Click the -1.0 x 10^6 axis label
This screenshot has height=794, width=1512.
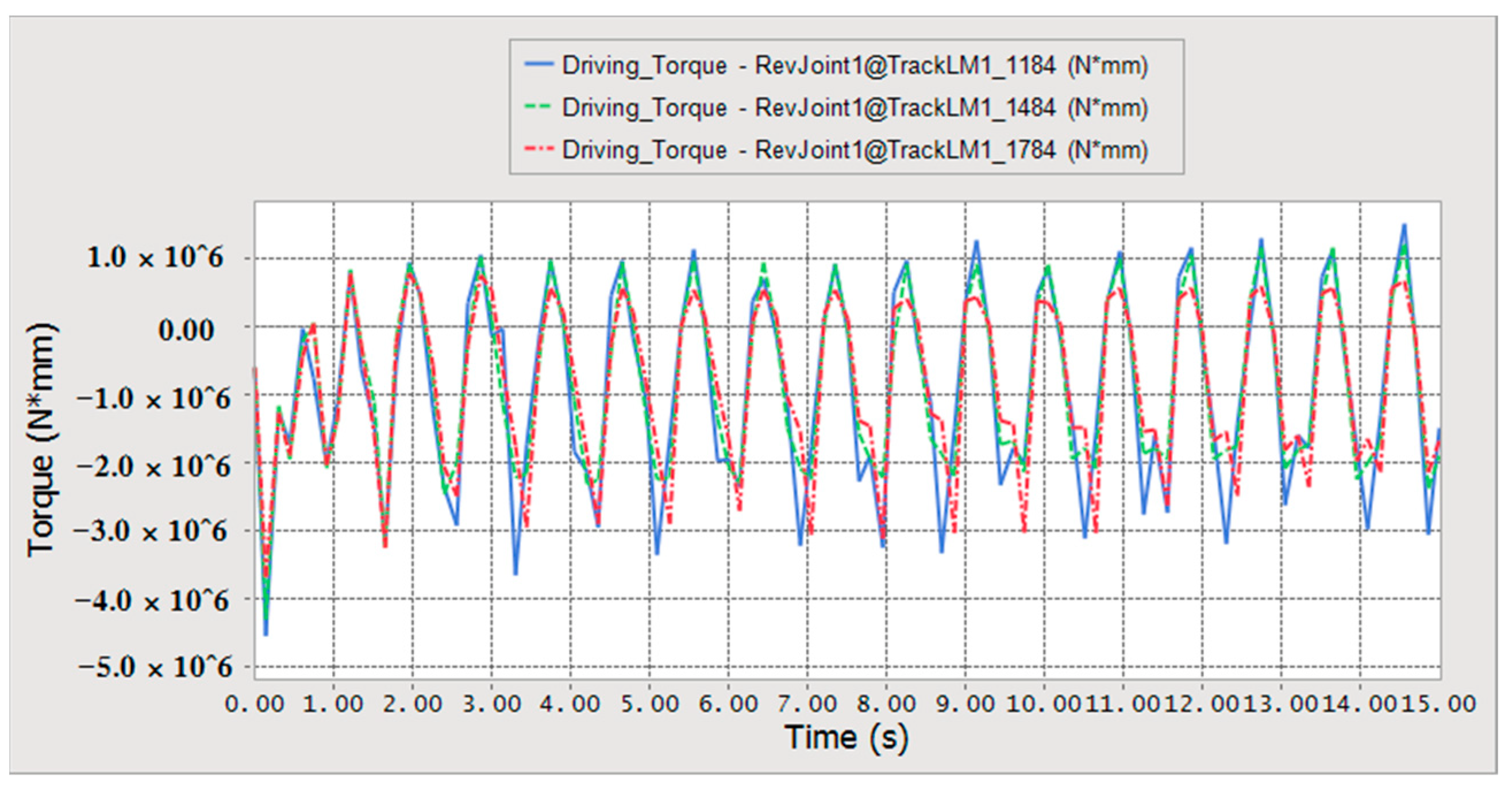(x=153, y=400)
